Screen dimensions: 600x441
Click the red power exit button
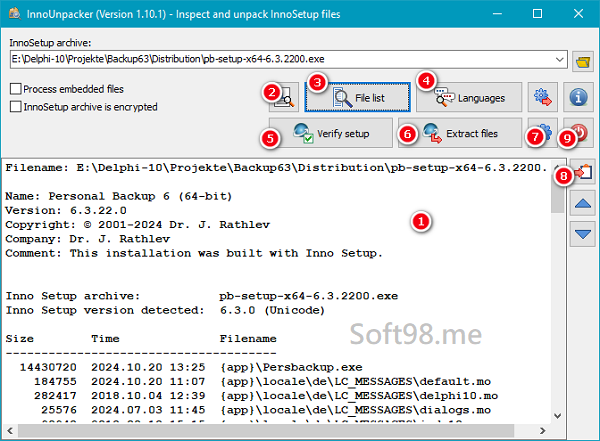[x=579, y=133]
